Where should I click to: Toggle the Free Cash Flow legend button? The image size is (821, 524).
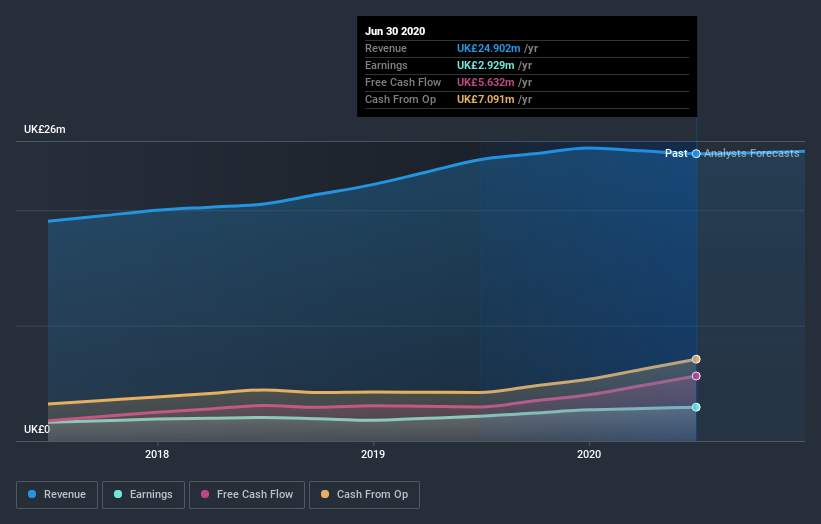pyautogui.click(x=247, y=495)
